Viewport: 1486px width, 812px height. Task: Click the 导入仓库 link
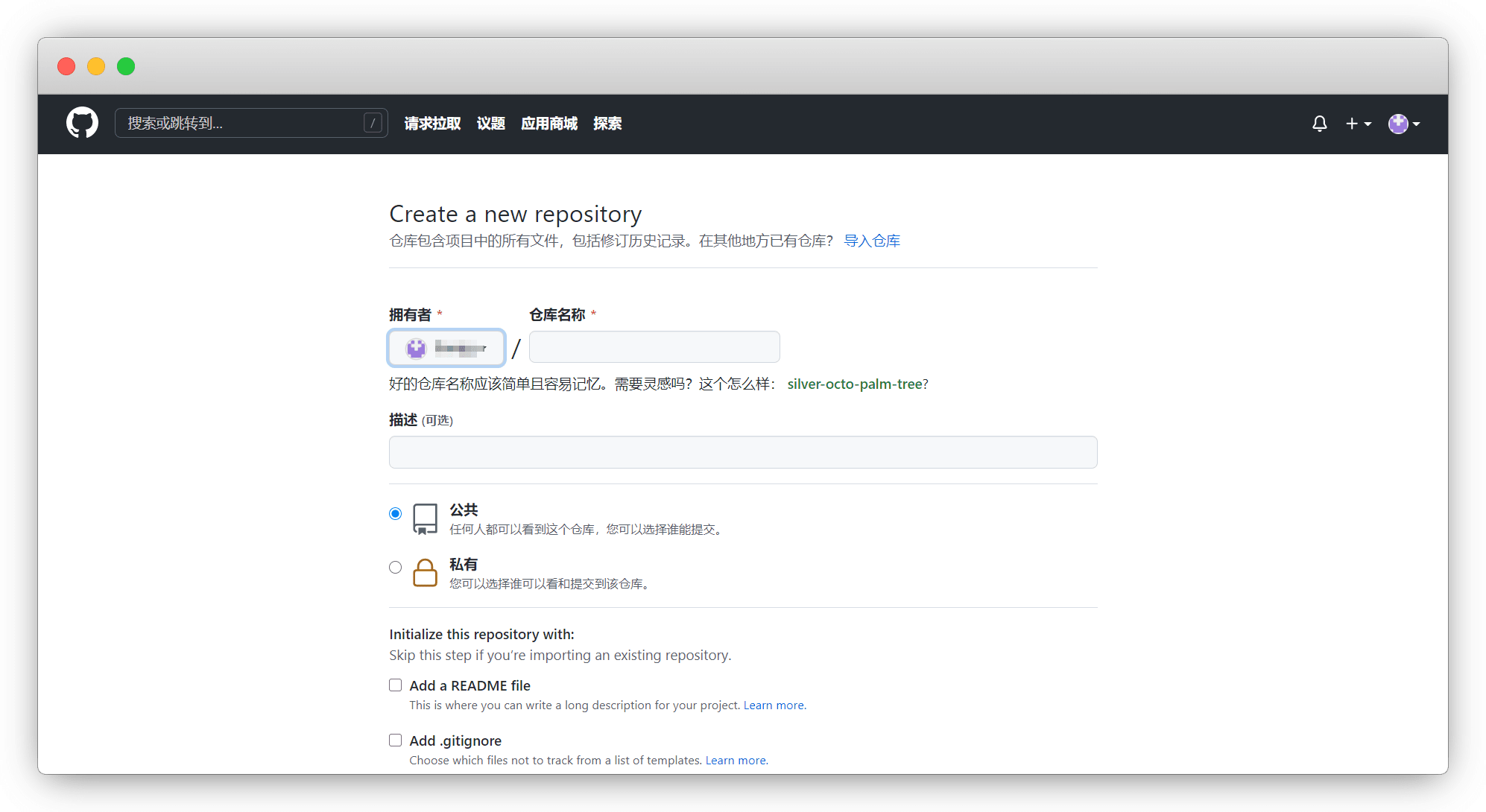pos(871,241)
